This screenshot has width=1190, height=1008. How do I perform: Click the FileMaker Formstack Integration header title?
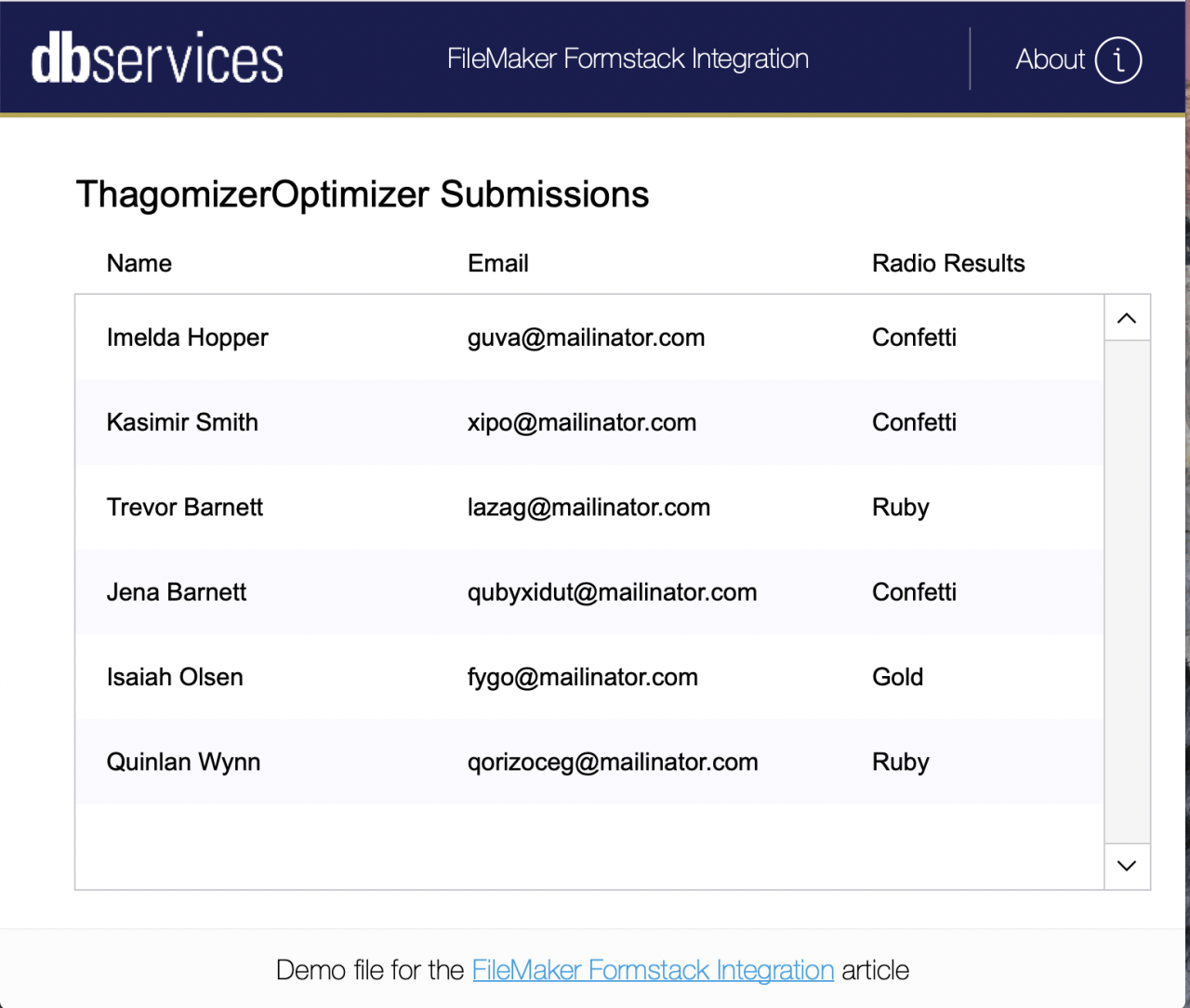[x=628, y=59]
